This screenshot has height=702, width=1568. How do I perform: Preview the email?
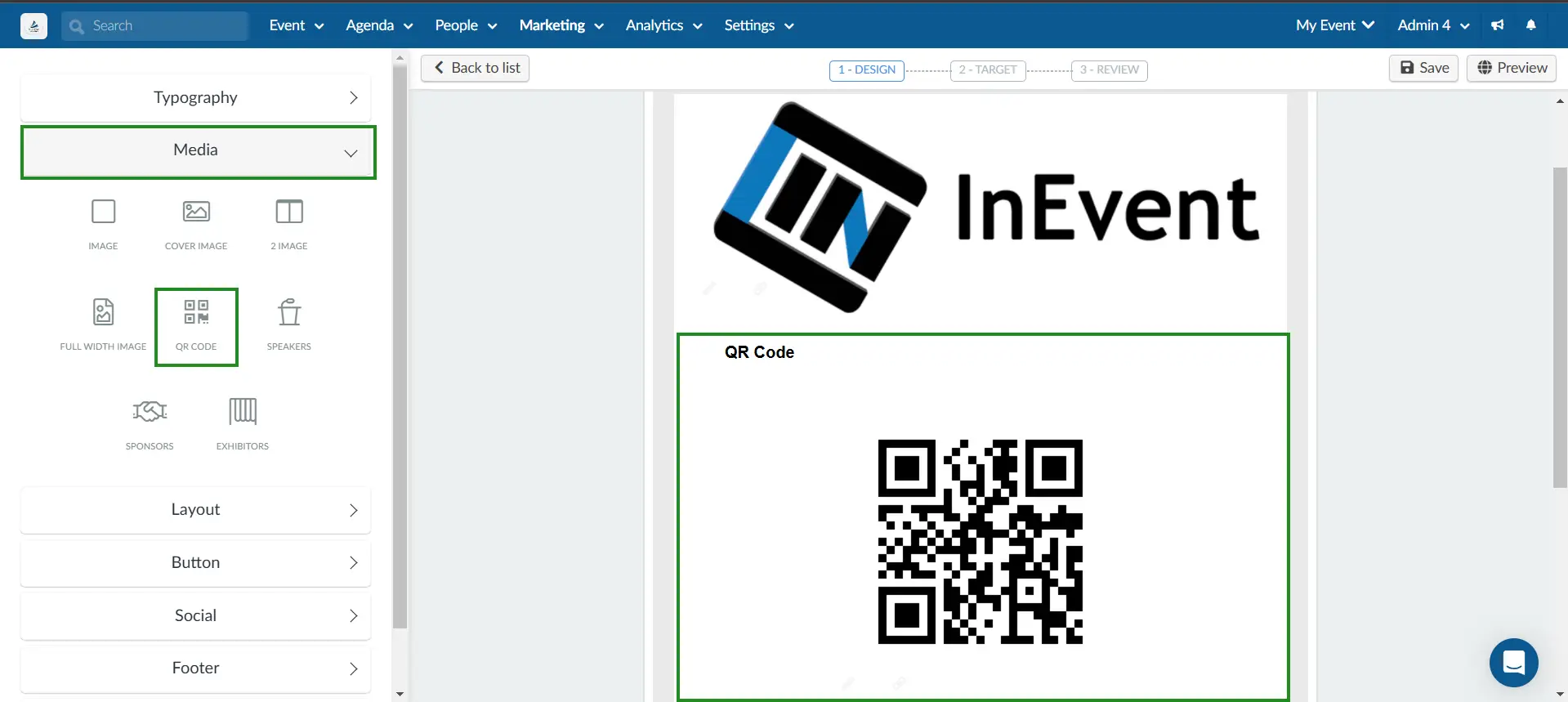pos(1512,68)
